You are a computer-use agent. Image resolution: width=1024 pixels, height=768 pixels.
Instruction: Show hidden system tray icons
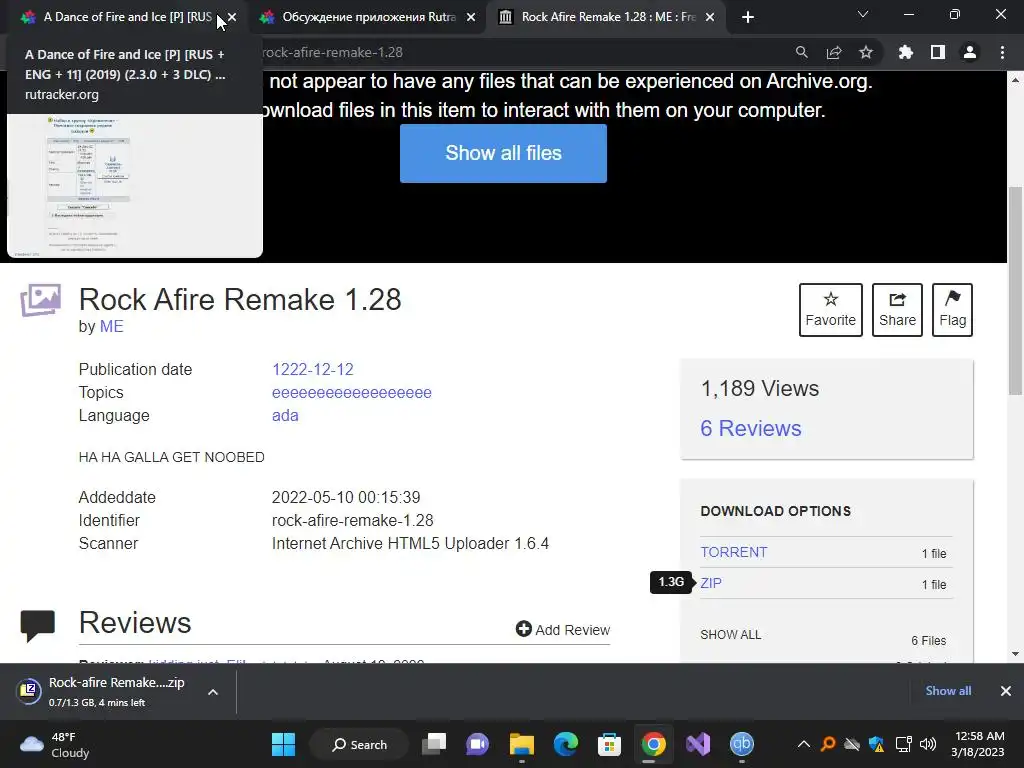tap(804, 744)
